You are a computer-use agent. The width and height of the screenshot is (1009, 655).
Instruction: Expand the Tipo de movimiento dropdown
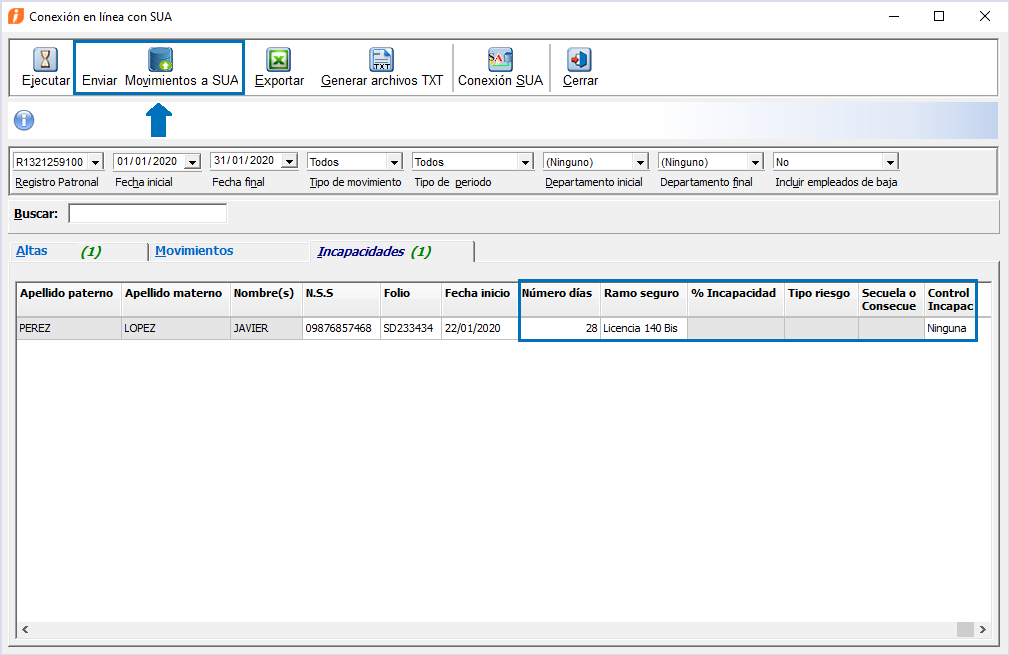[393, 162]
